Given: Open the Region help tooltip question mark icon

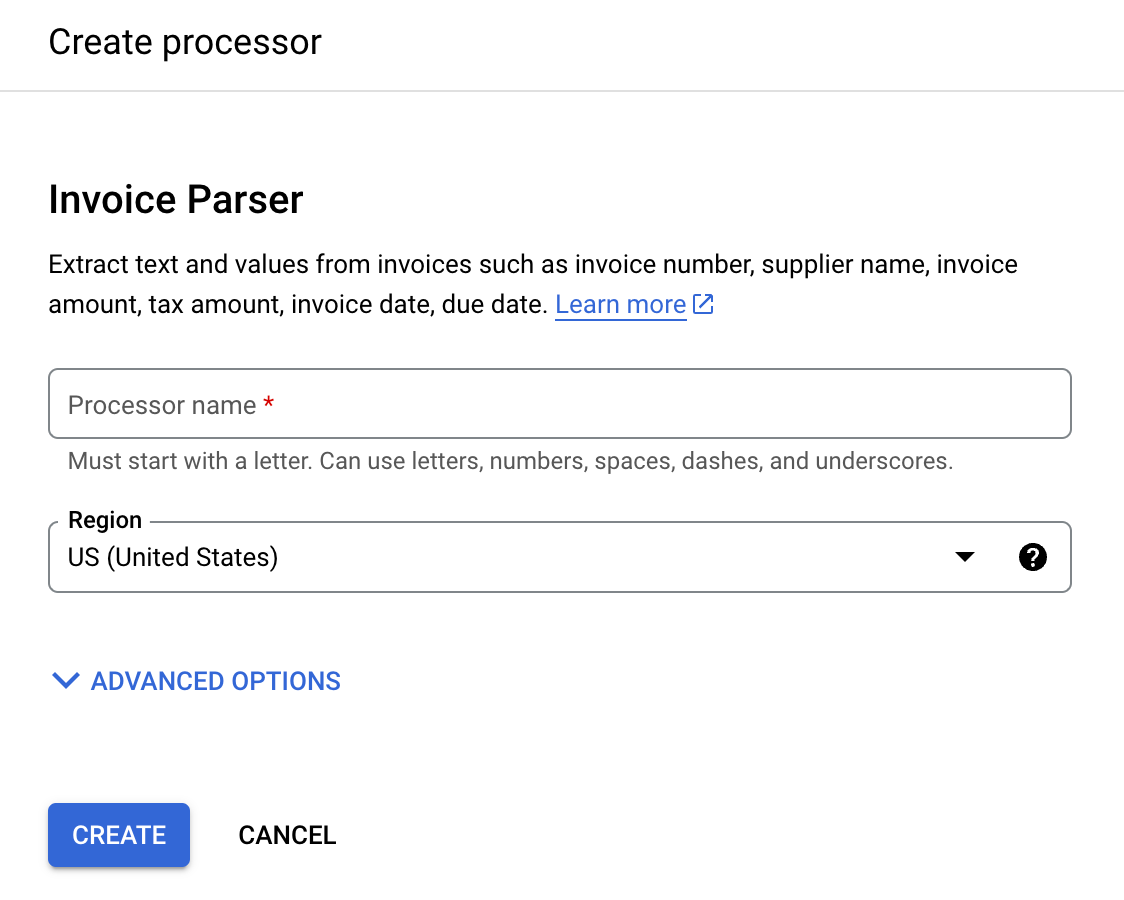Looking at the screenshot, I should (1033, 557).
